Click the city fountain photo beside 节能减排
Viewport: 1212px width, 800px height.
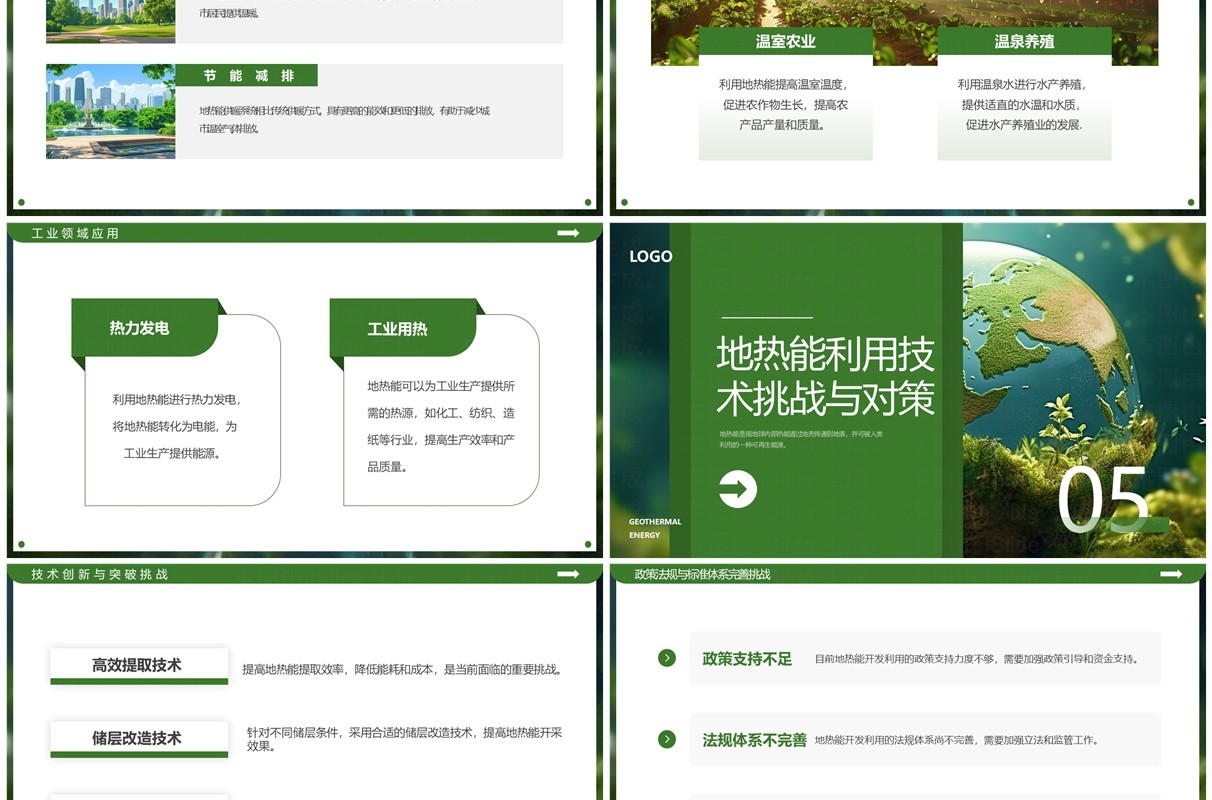(x=111, y=112)
